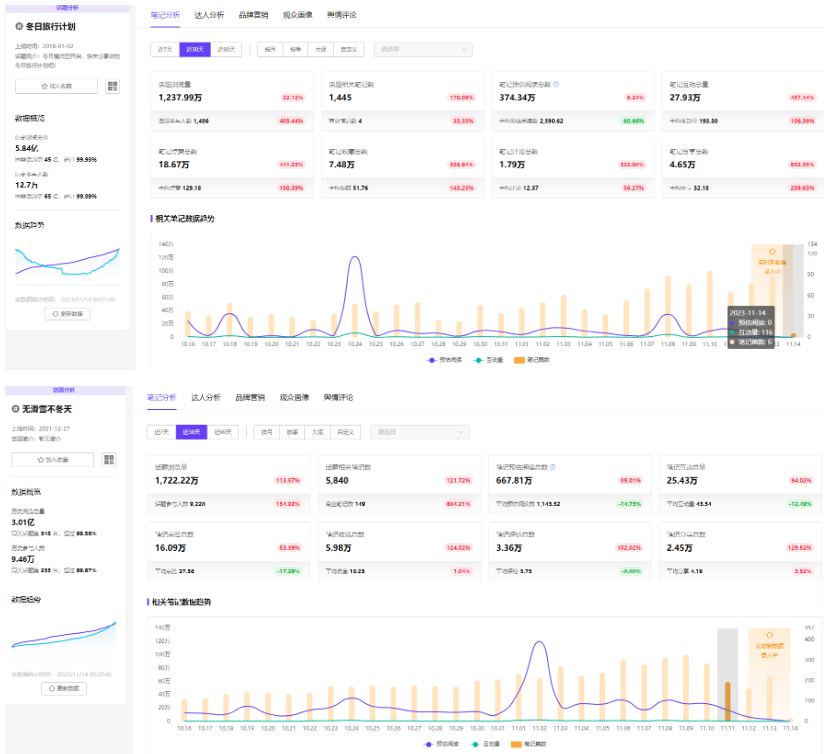Toggle 预估阅读 legend in 冬日旅行计划 chart
828x754 pixels.
[x=444, y=360]
